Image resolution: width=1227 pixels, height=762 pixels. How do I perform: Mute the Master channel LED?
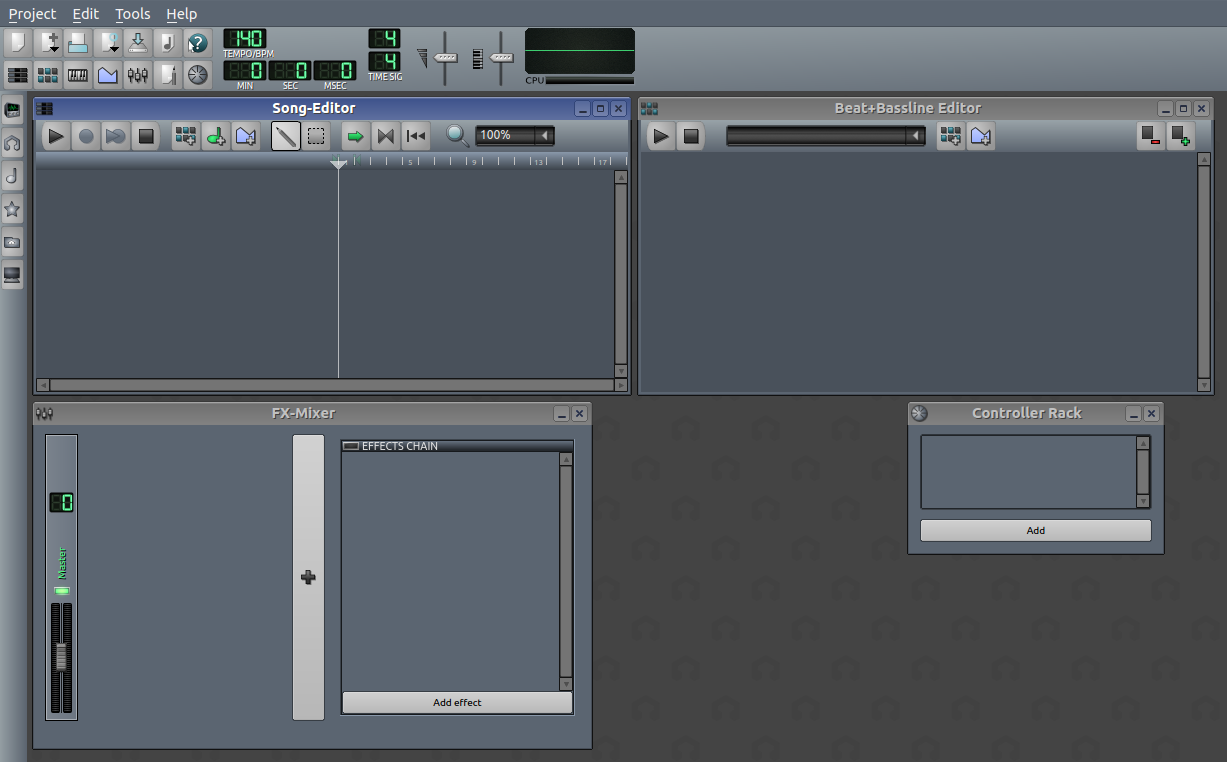coord(61,590)
